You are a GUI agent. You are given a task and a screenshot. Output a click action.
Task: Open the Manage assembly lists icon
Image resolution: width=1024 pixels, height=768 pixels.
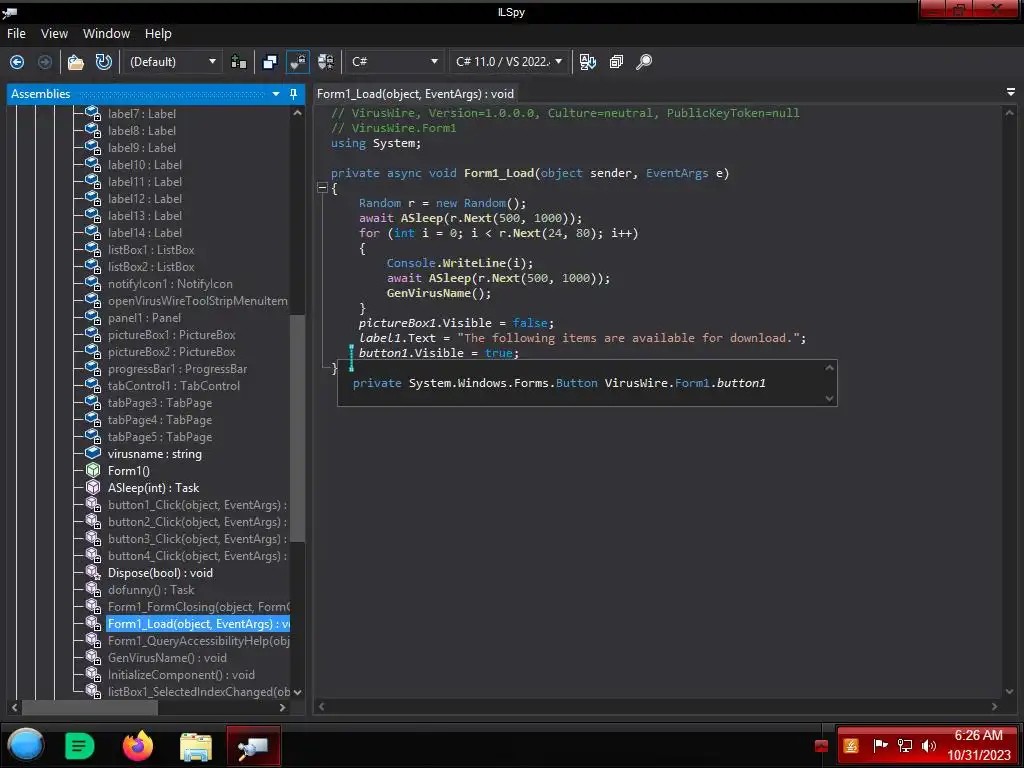click(x=239, y=62)
